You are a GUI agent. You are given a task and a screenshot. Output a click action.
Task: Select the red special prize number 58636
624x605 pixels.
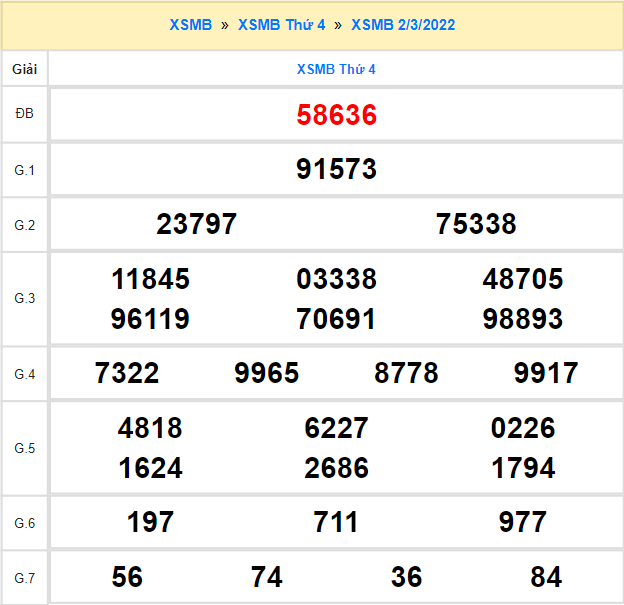click(336, 115)
